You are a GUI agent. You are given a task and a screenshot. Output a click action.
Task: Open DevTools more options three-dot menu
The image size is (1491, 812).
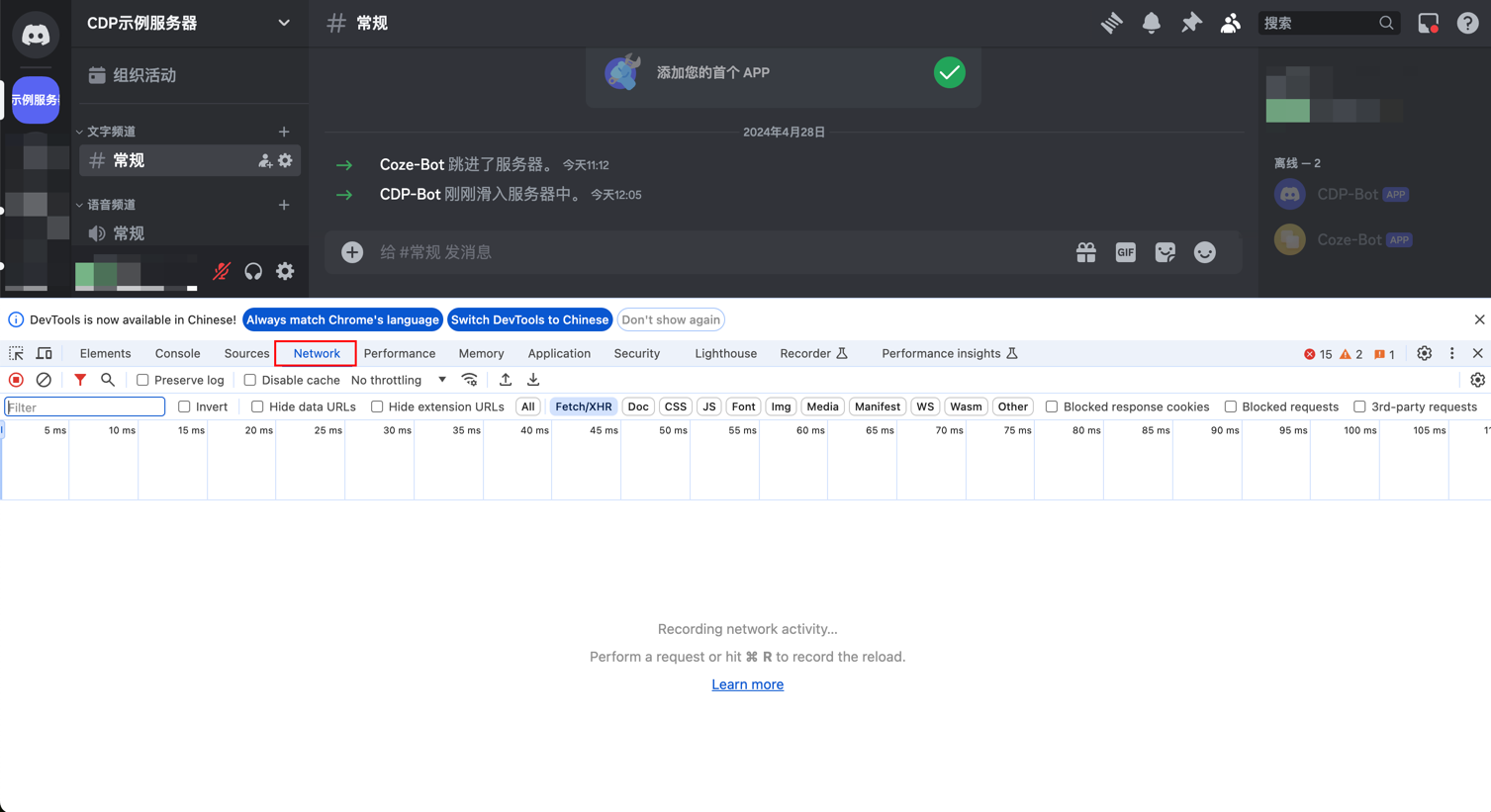pyautogui.click(x=1452, y=353)
